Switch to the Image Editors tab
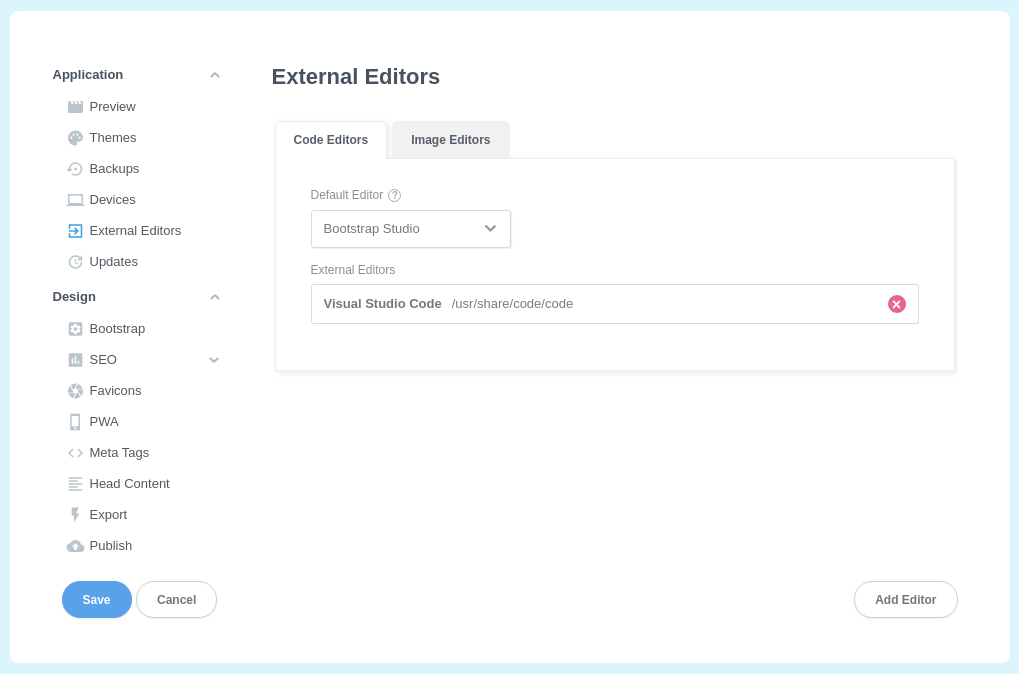Image resolution: width=1019 pixels, height=674 pixels. coord(450,140)
